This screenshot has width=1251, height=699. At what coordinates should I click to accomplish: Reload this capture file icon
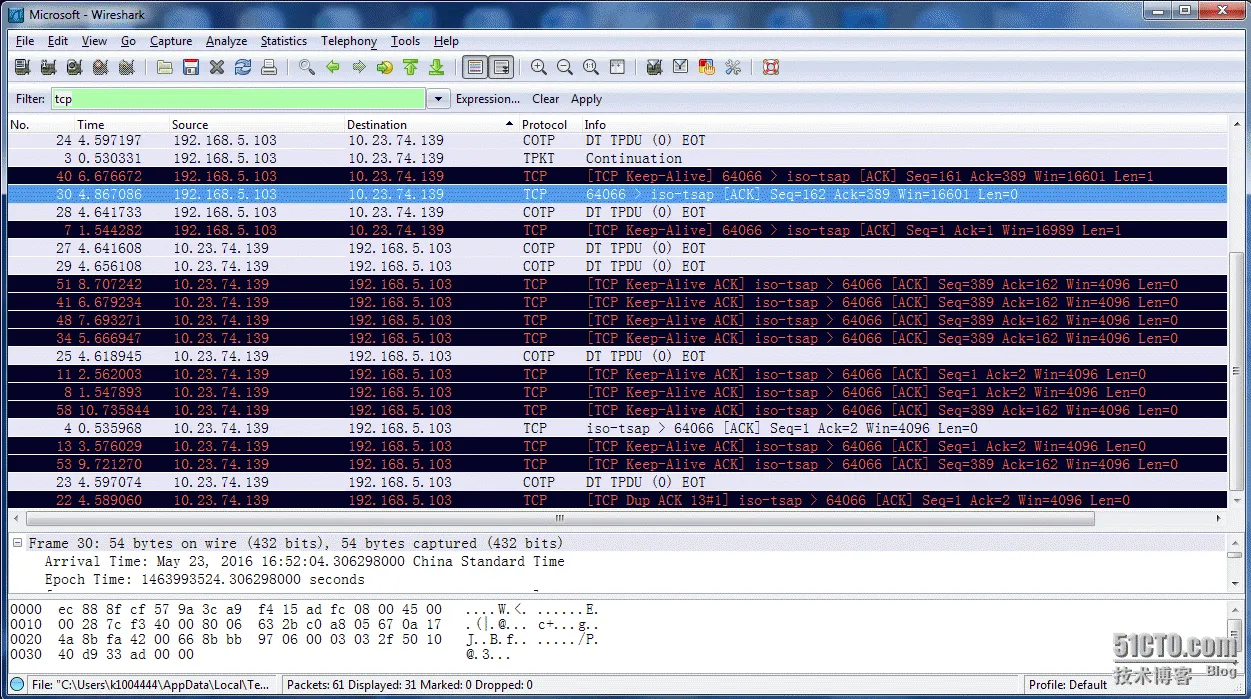tap(243, 67)
